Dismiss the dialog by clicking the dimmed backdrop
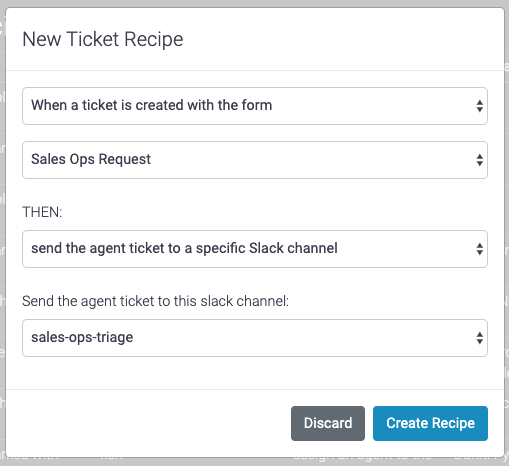 (x=2, y=233)
